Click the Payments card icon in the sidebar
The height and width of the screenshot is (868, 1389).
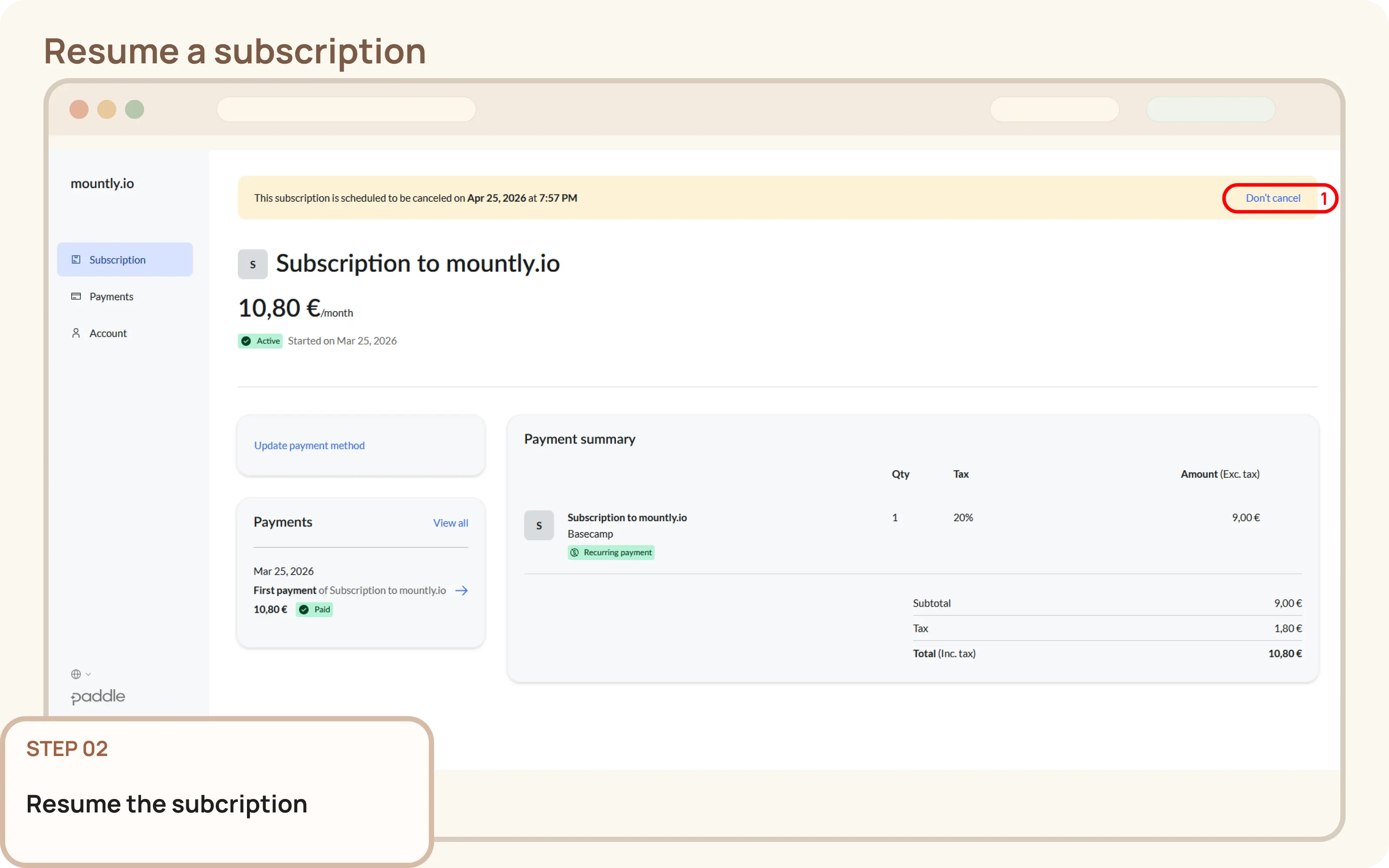[76, 296]
